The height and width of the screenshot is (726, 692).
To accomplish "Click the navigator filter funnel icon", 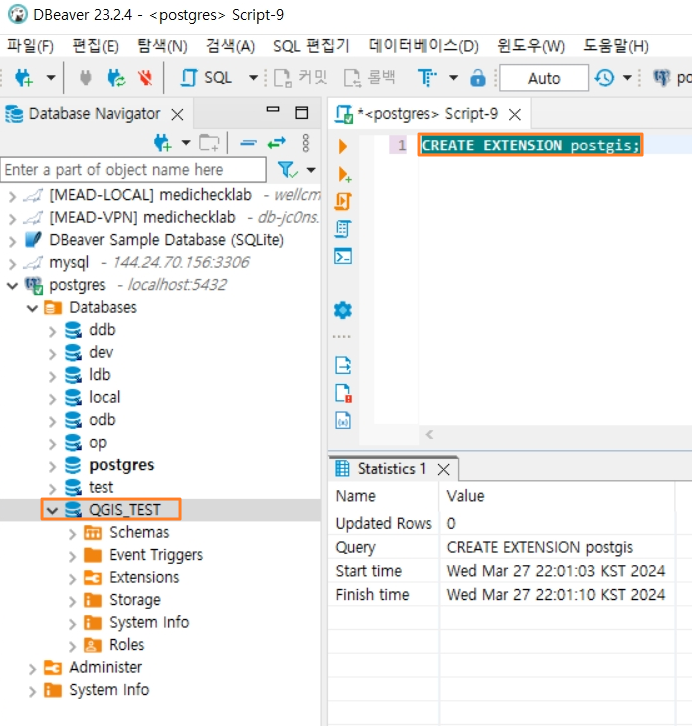I will 287,170.
